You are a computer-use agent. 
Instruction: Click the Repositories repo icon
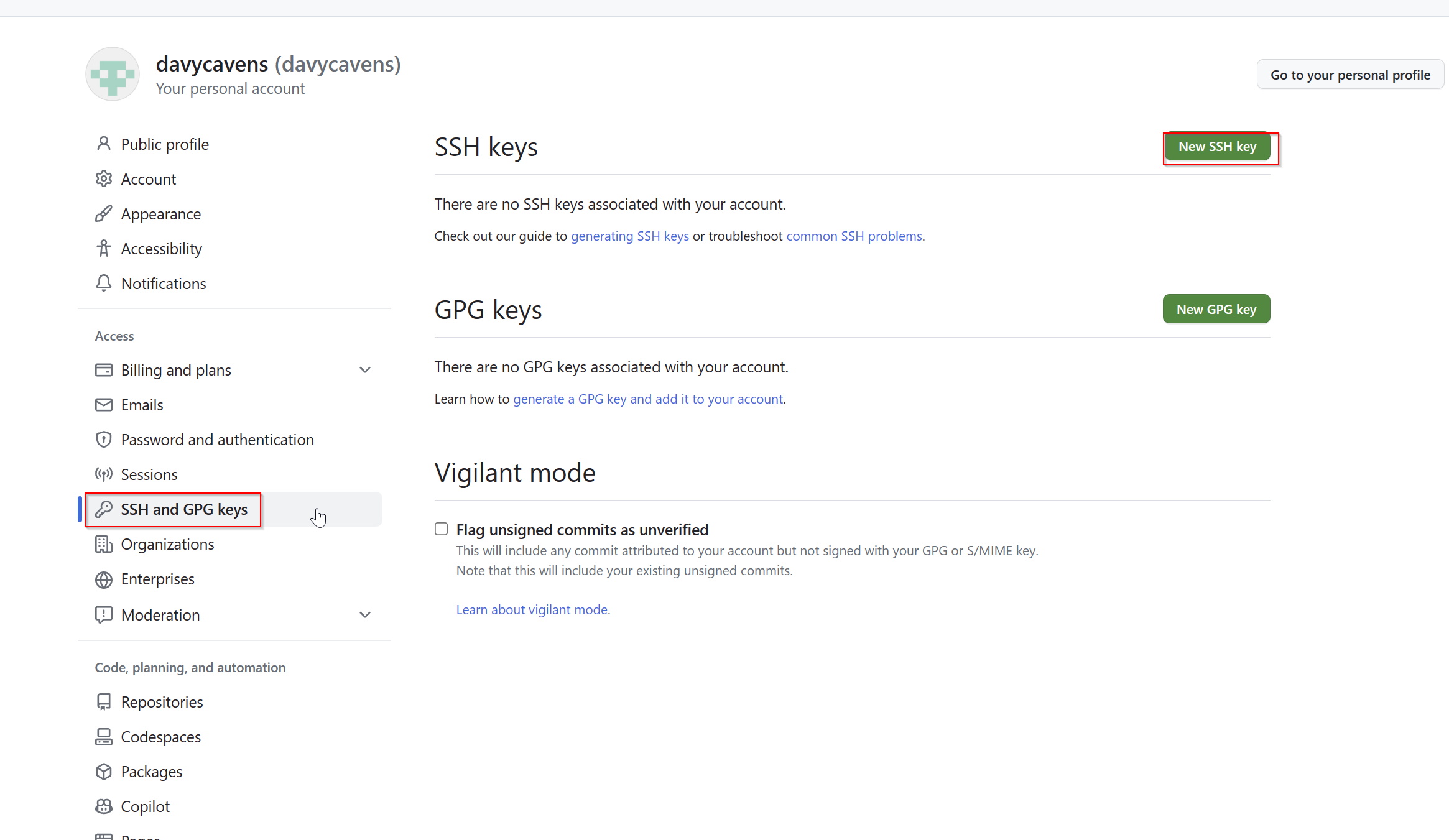104,702
